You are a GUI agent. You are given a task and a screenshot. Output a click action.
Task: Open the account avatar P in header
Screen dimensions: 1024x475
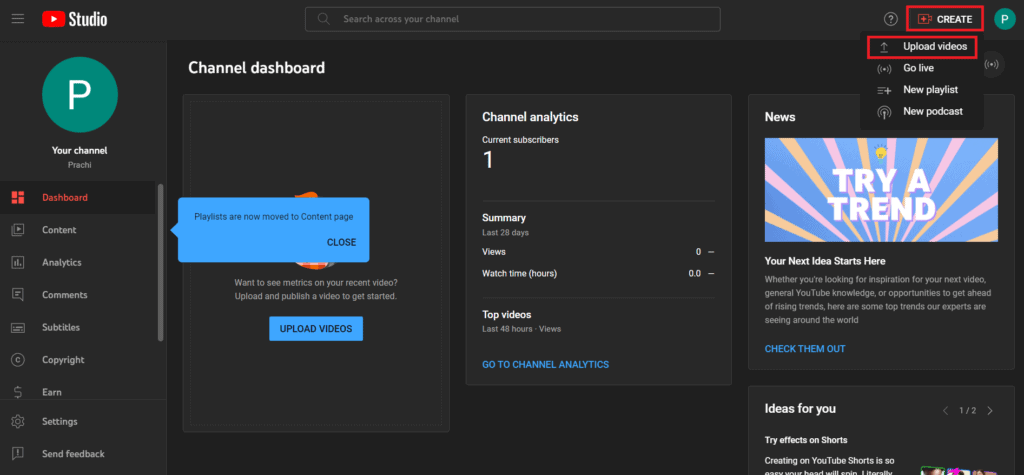[1004, 19]
